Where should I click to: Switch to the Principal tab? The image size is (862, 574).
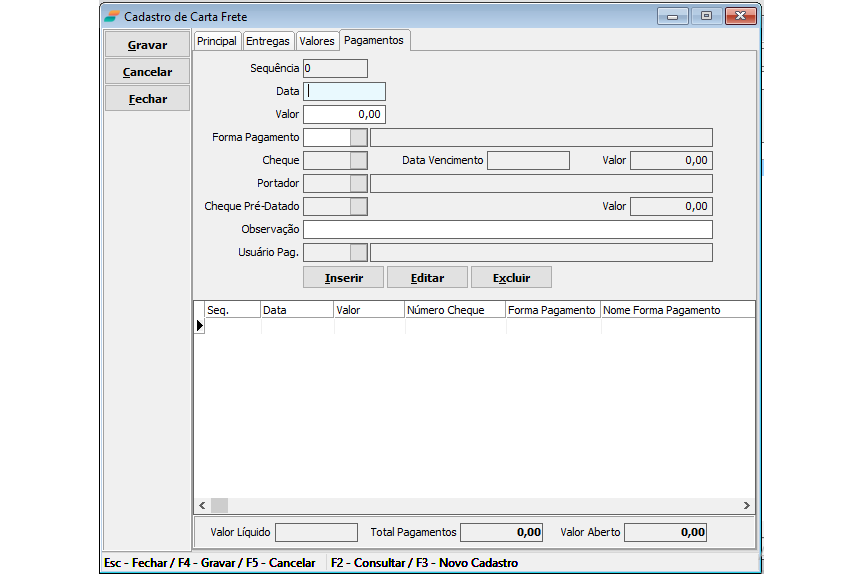[x=217, y=41]
